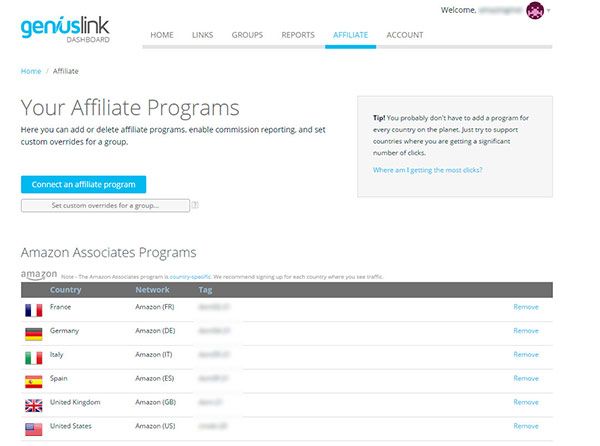Click the 'Amazon Associates Programs' heading

coord(109,252)
